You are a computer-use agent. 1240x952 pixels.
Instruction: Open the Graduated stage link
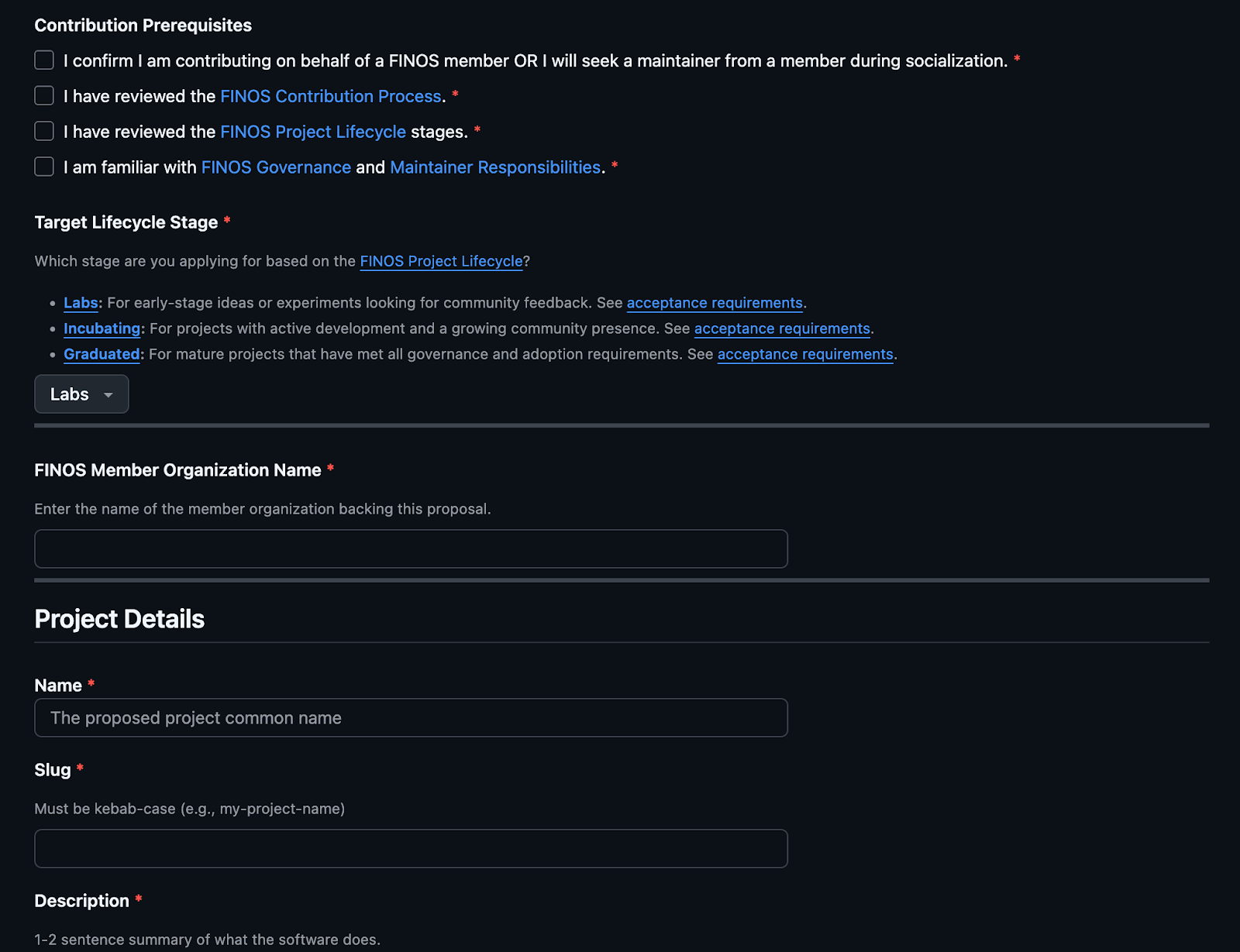click(x=102, y=354)
